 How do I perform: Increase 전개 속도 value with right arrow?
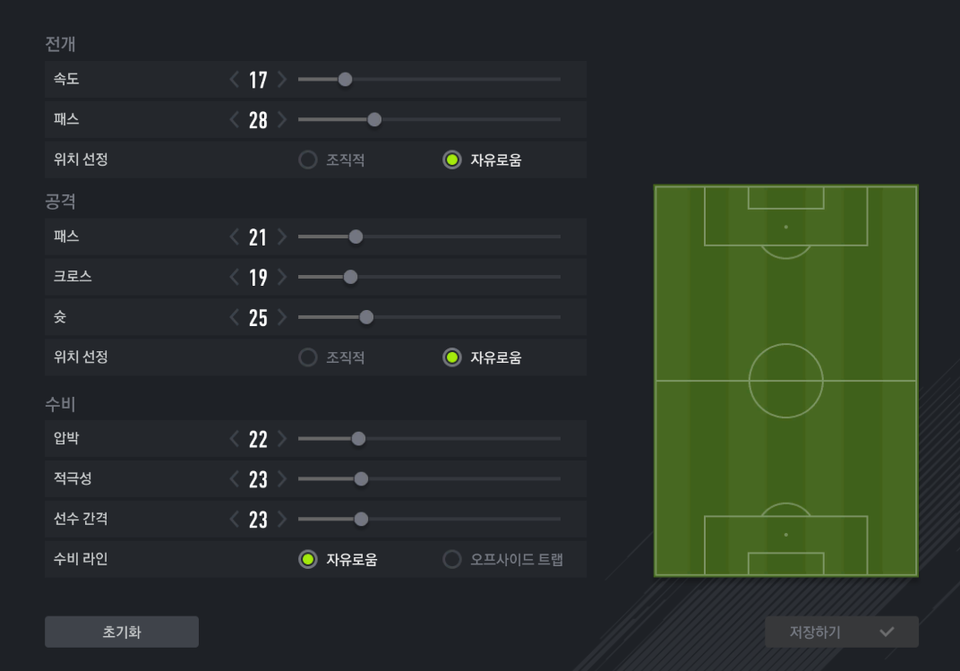click(x=282, y=79)
